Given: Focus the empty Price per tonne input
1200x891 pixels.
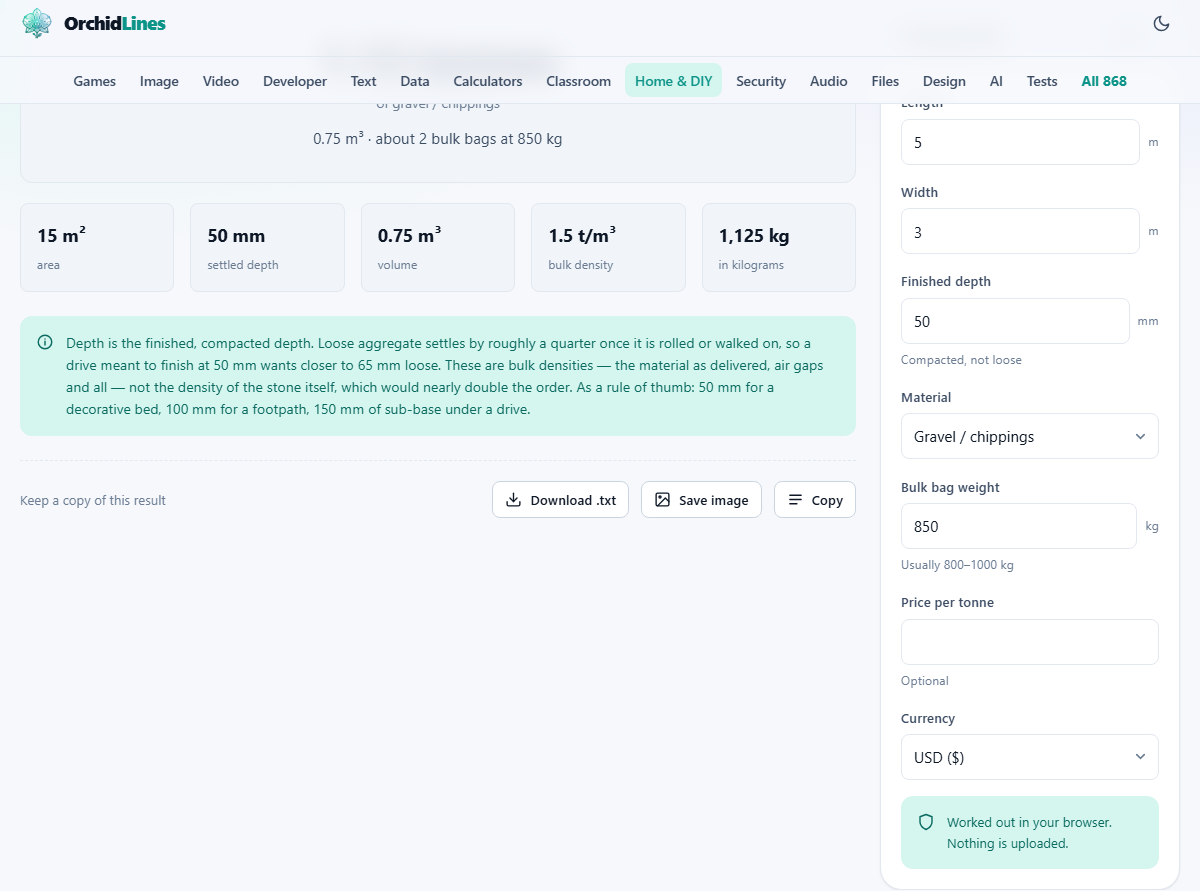Looking at the screenshot, I should point(1029,642).
